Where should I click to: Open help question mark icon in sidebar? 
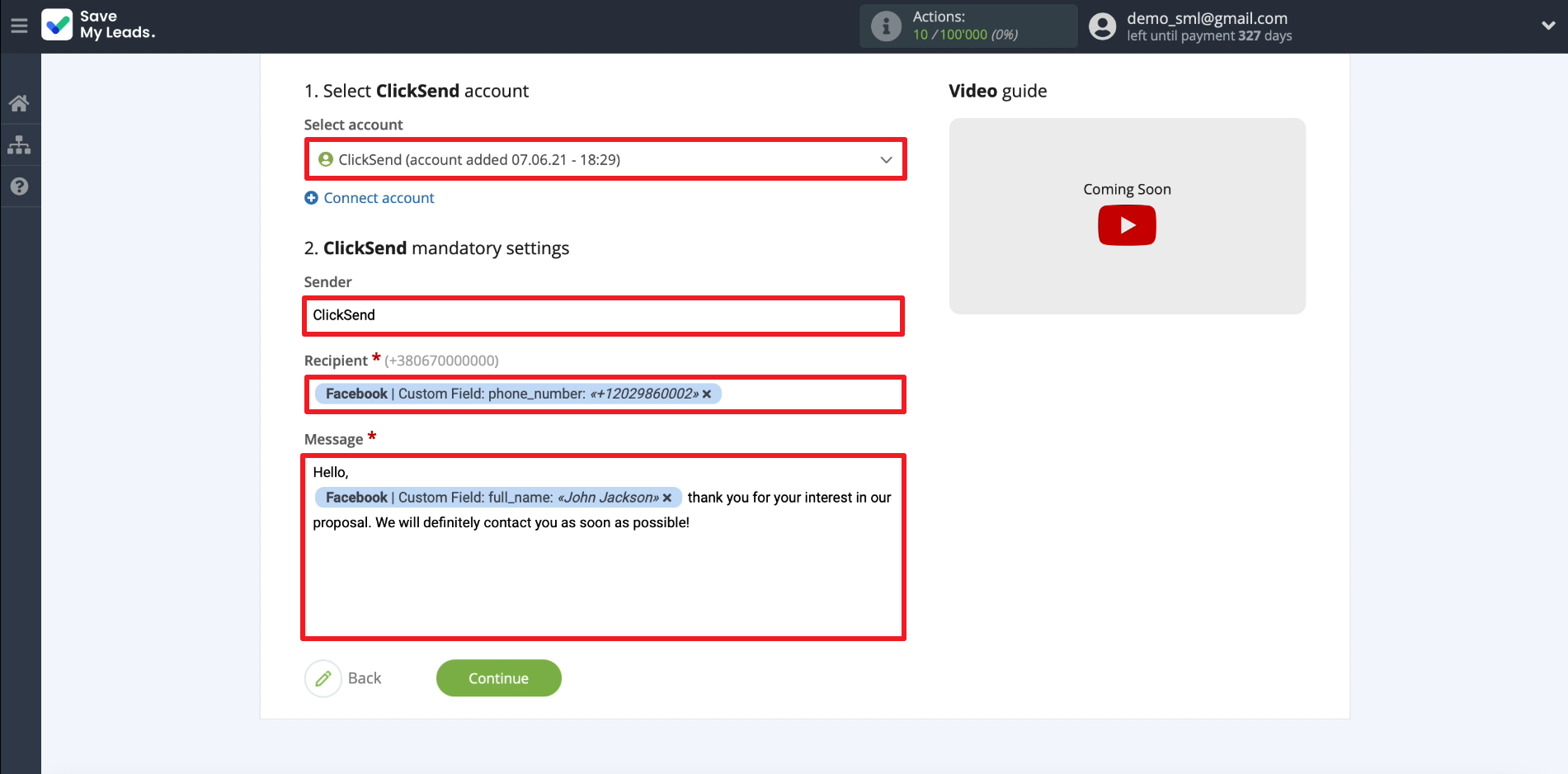click(x=19, y=186)
